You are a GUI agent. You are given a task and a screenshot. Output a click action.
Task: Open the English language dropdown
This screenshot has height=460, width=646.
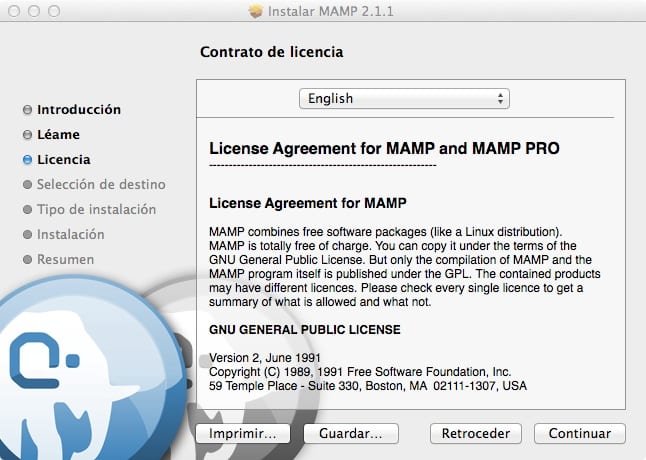(x=404, y=99)
